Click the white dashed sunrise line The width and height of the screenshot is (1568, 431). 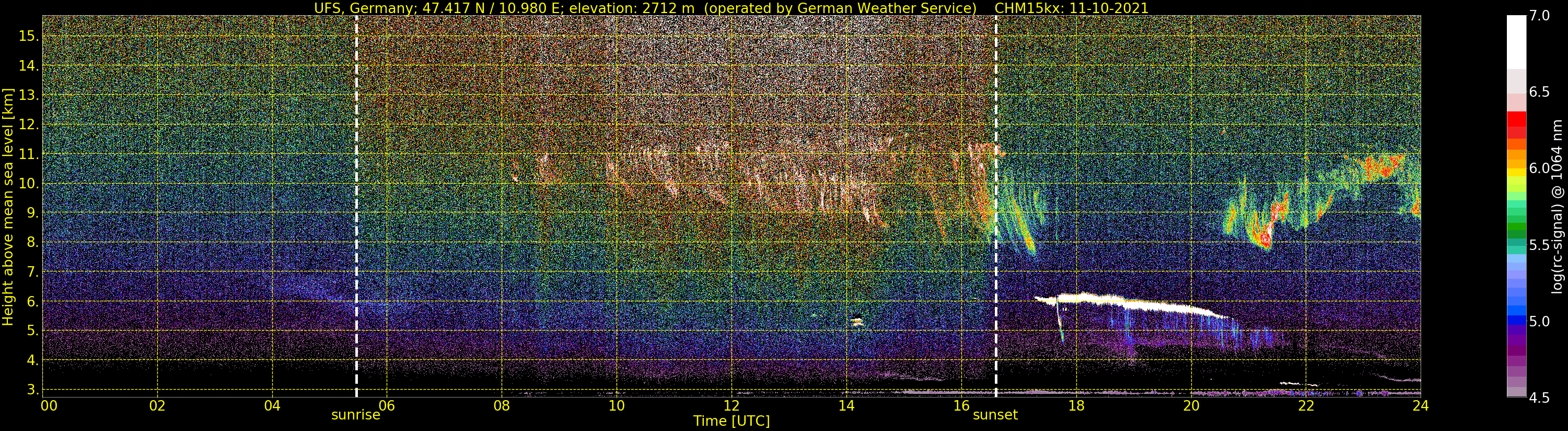pyautogui.click(x=356, y=207)
